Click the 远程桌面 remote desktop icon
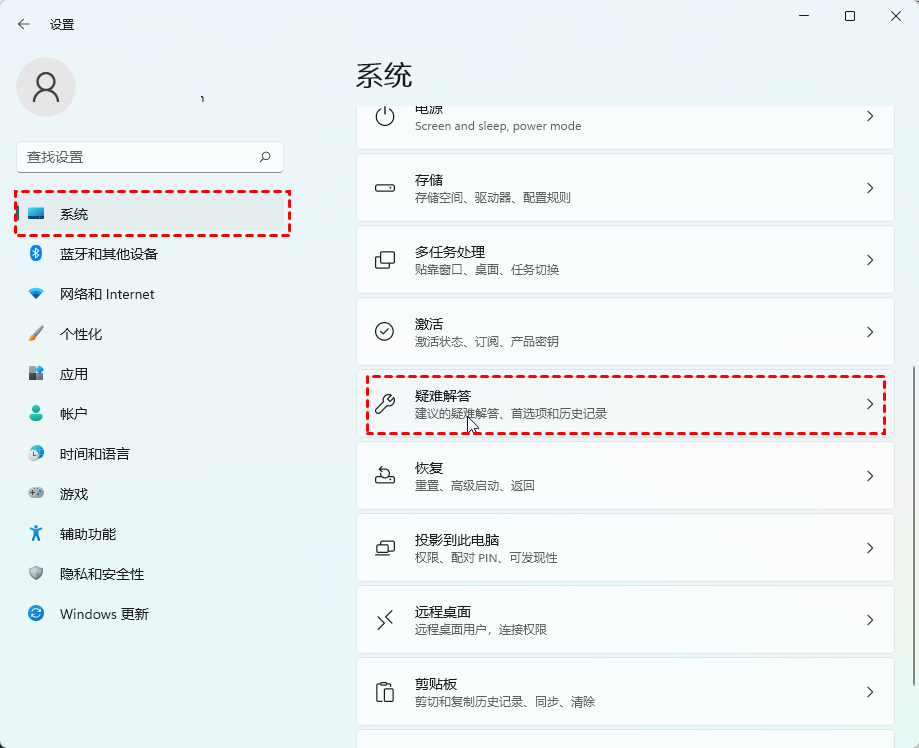 tap(385, 620)
